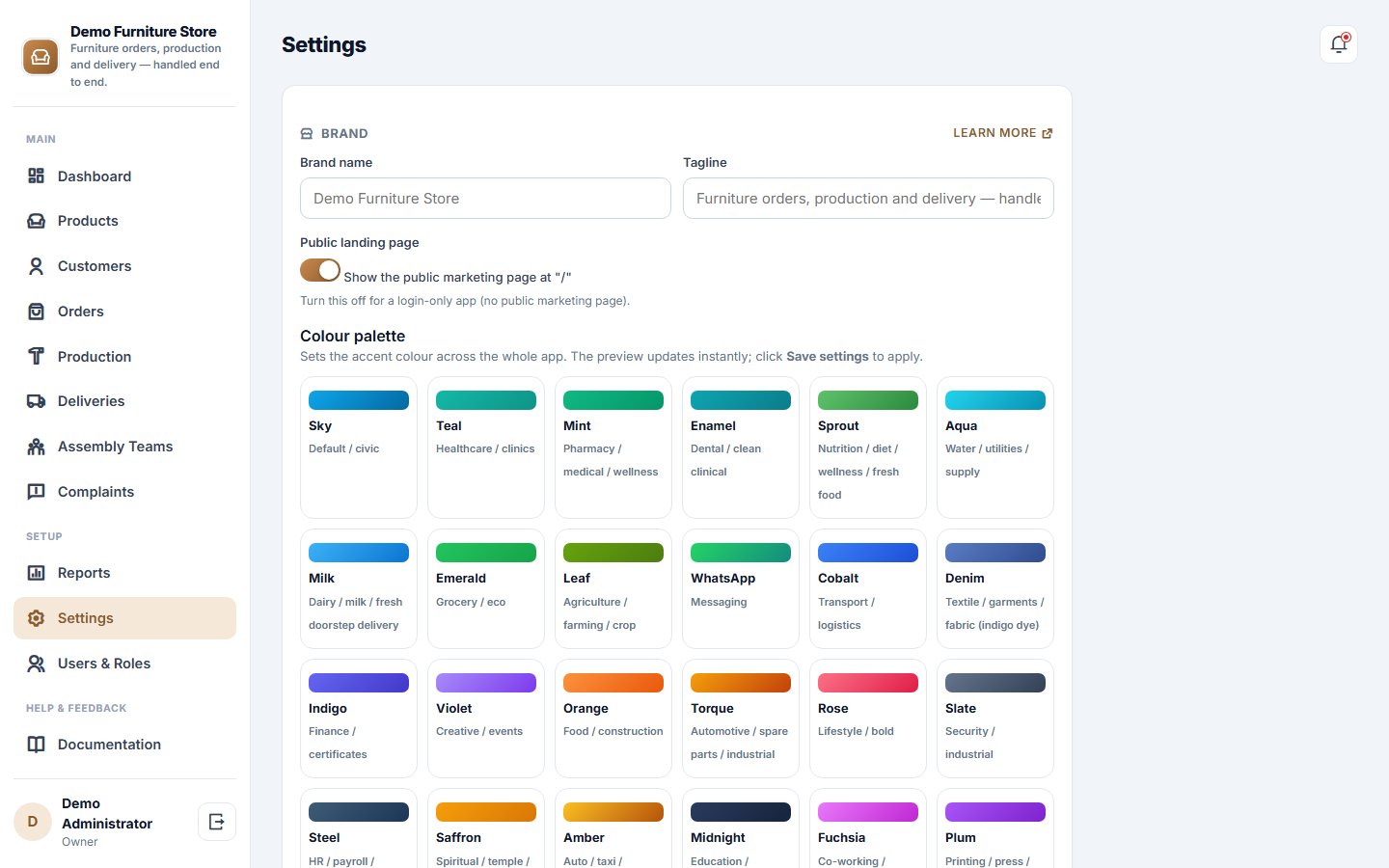
Task: Choose the Teal colour palette
Action: [486, 448]
